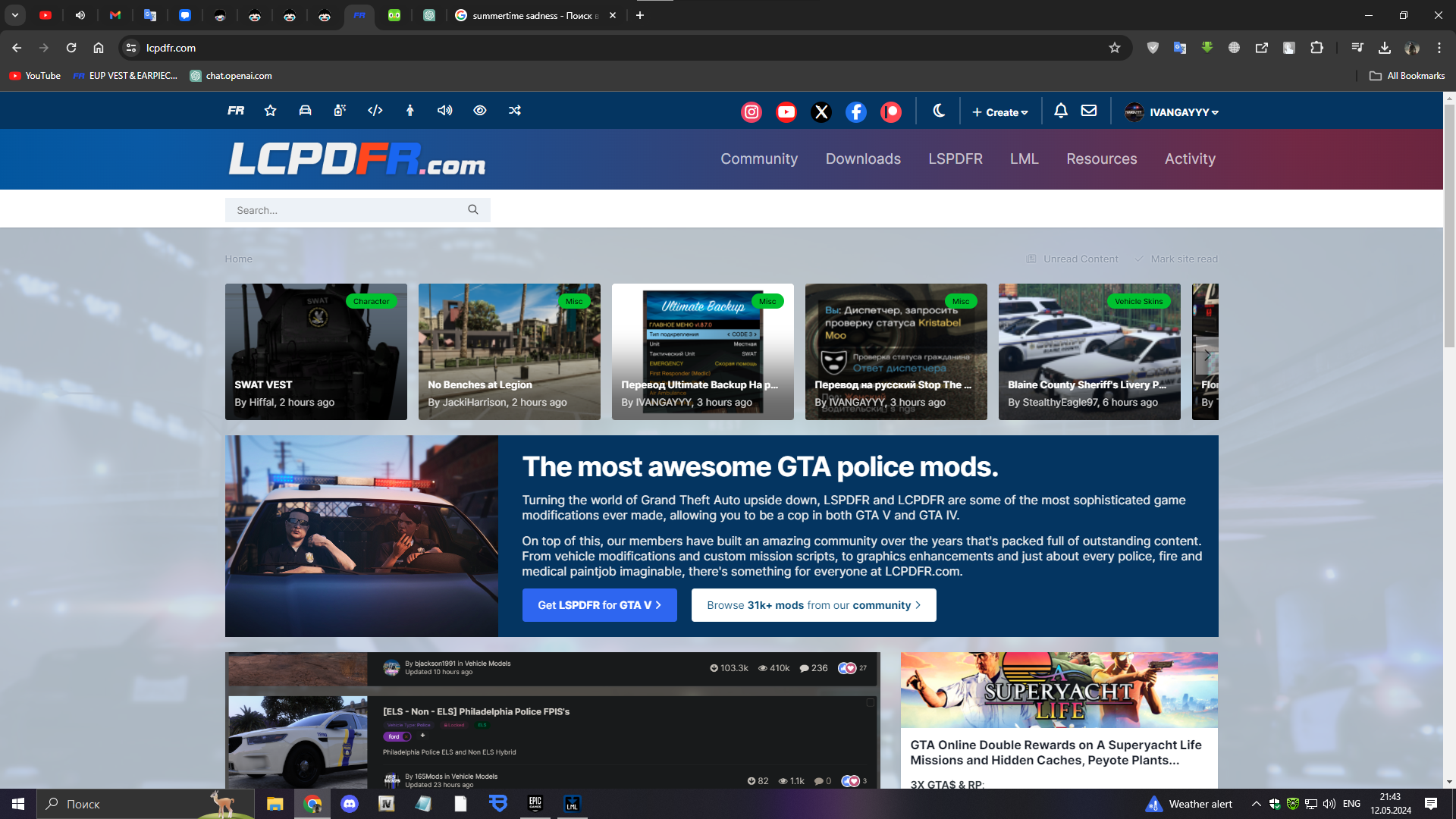Open the No Benches at Legion card

(x=510, y=352)
